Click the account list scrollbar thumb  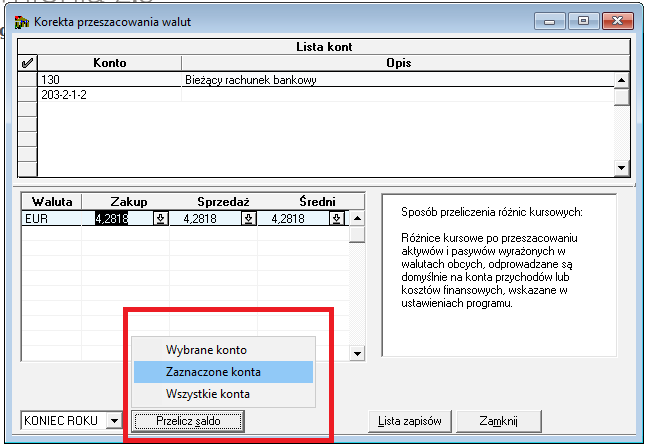(x=621, y=97)
